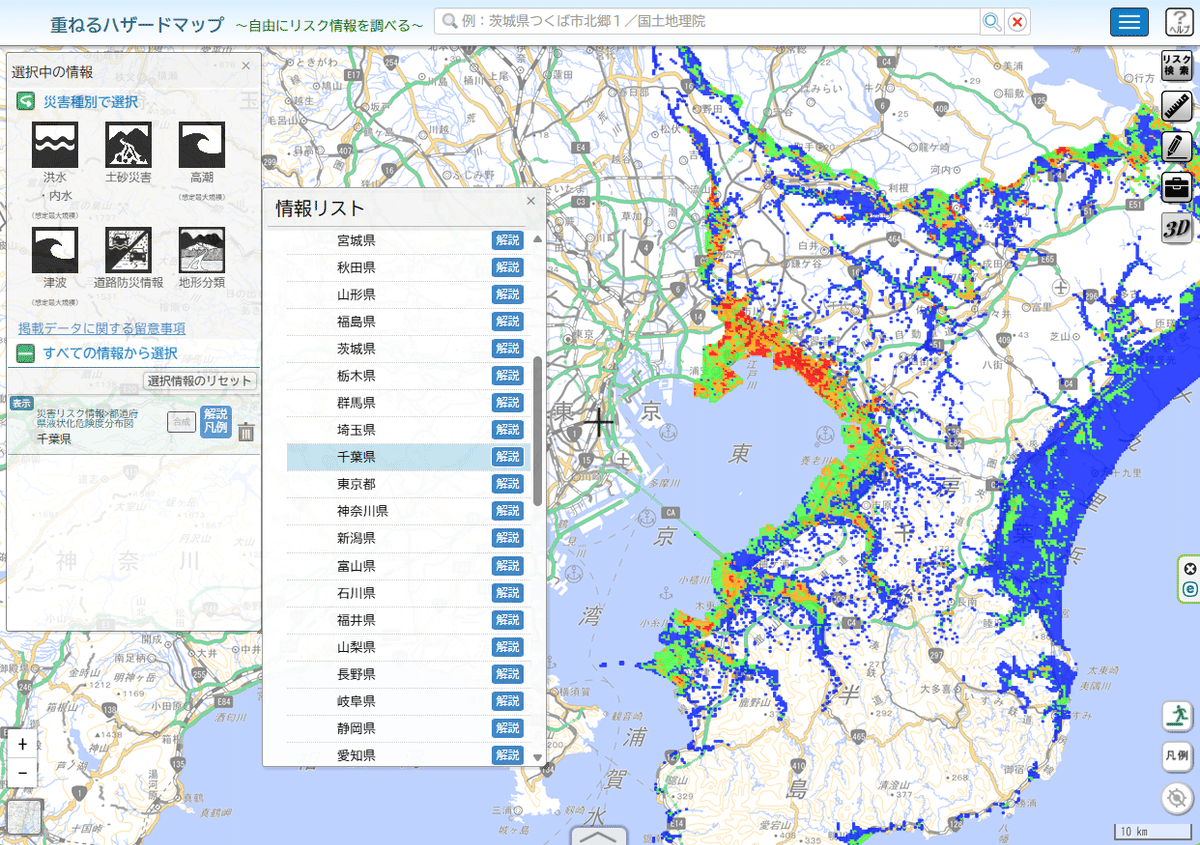Screen dimensions: 1200x845
Task: Select the tsunami (津波) hazard icon
Action: tap(55, 250)
